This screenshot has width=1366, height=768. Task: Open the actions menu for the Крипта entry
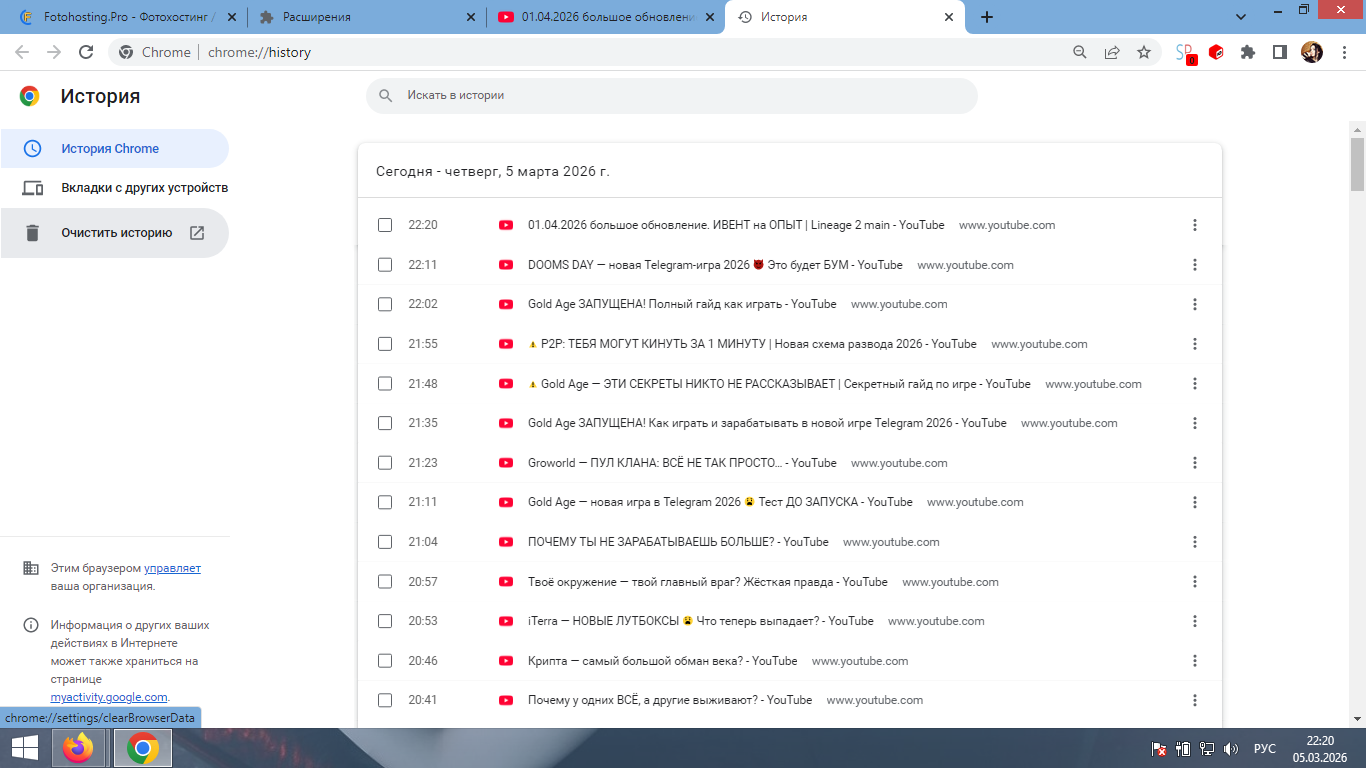[1195, 661]
